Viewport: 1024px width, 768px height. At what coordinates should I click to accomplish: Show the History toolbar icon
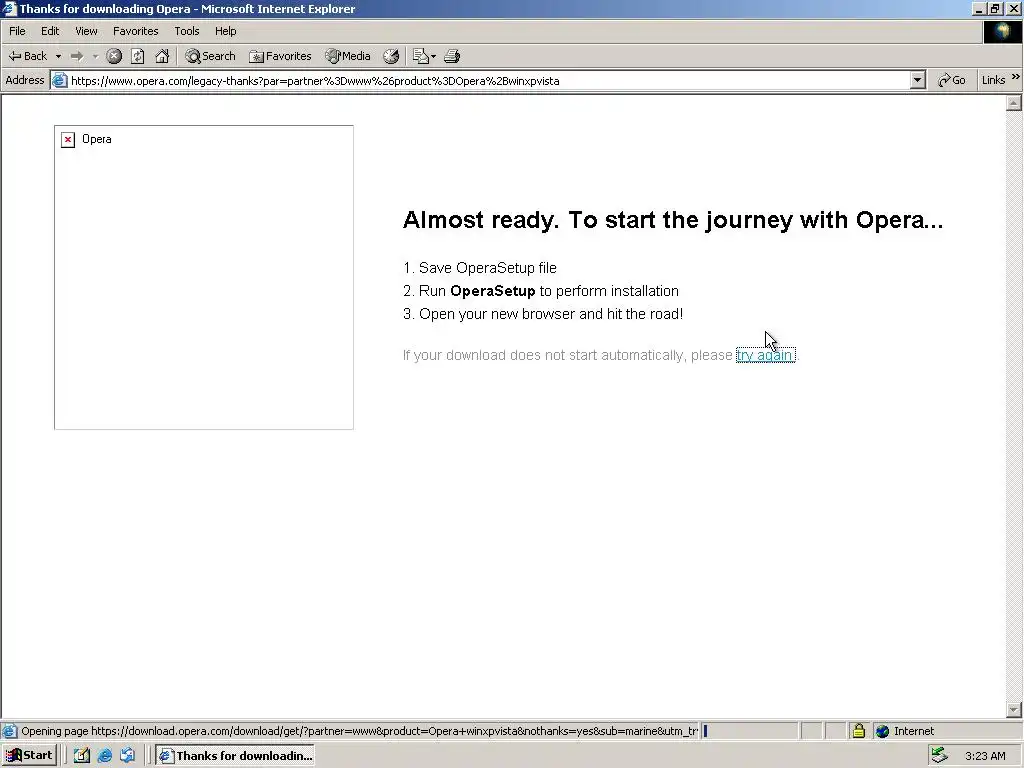391,56
